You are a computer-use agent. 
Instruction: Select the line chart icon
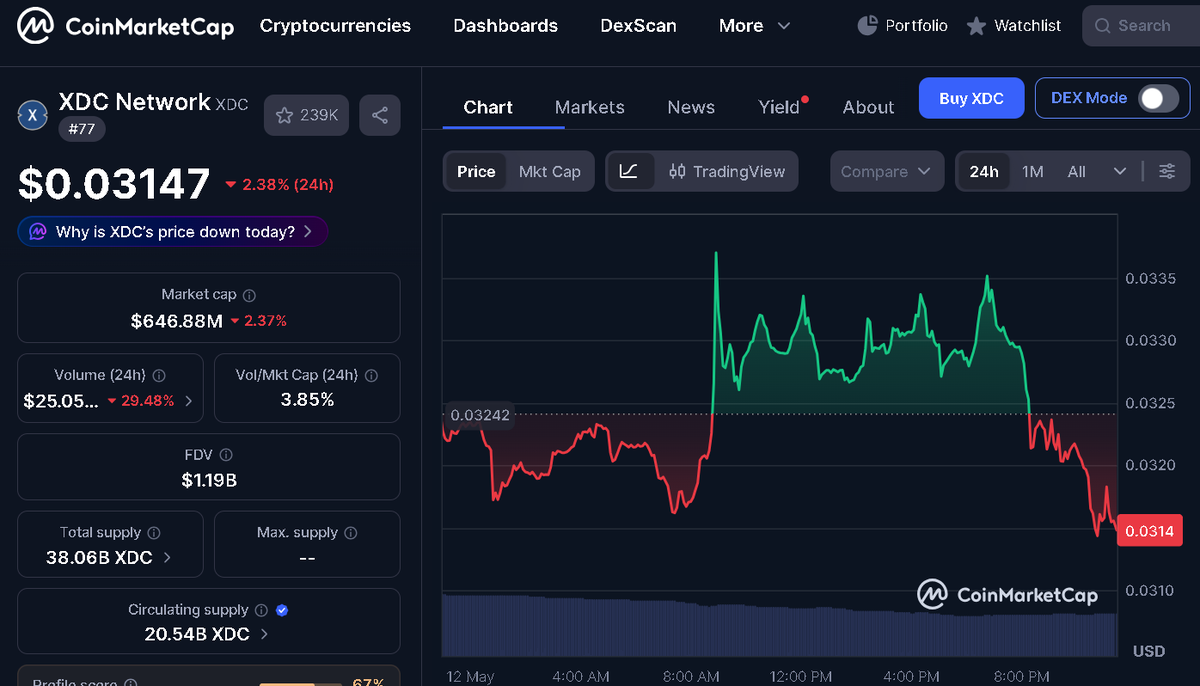629,171
